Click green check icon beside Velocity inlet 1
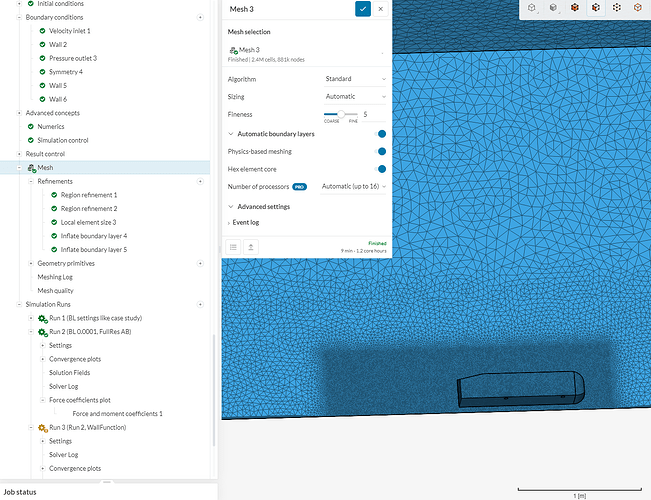 tap(42, 31)
